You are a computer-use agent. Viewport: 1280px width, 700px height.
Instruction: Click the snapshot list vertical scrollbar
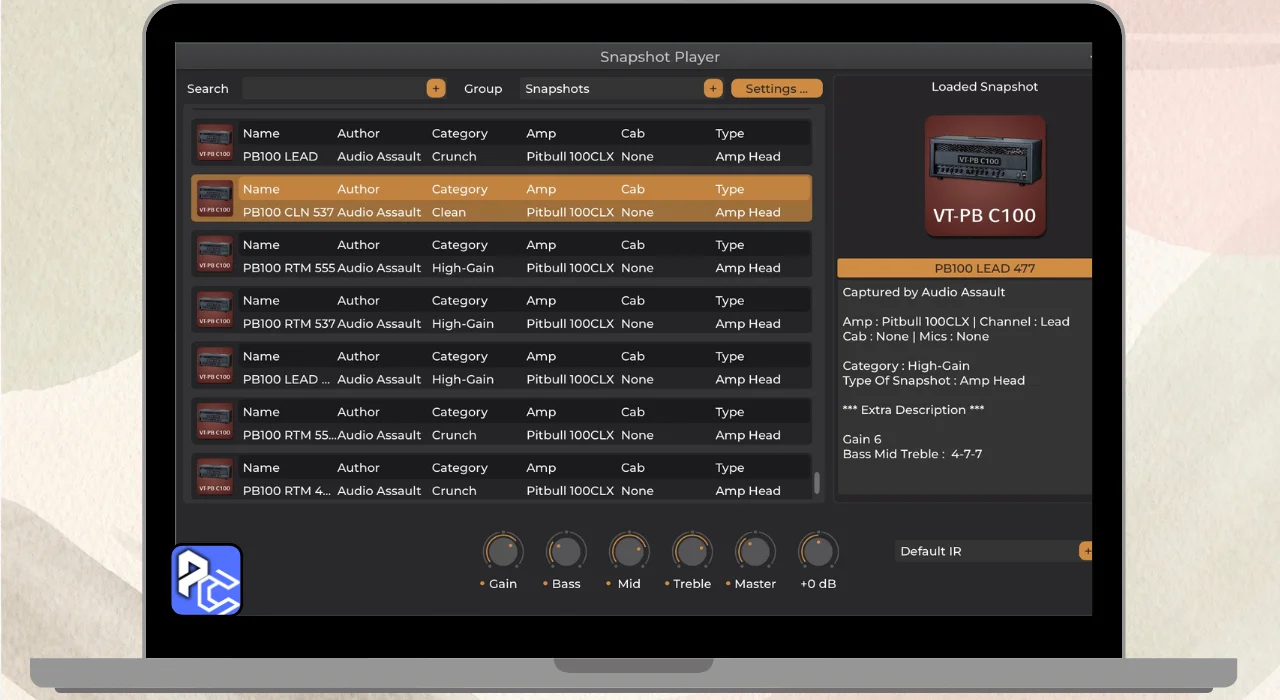pyautogui.click(x=817, y=483)
